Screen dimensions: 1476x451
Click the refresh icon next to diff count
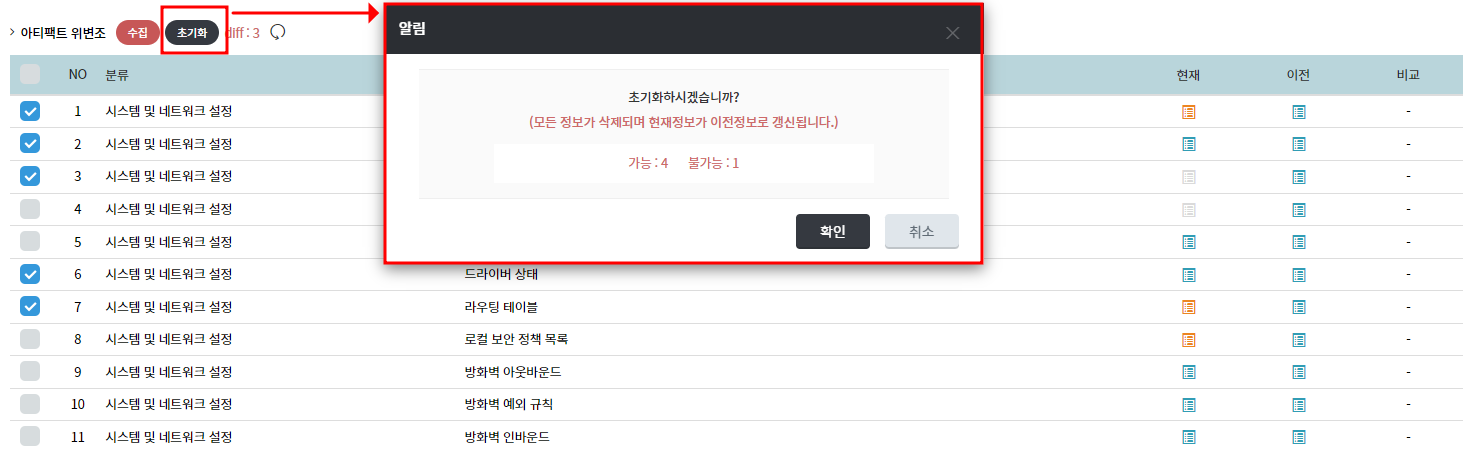pos(278,32)
